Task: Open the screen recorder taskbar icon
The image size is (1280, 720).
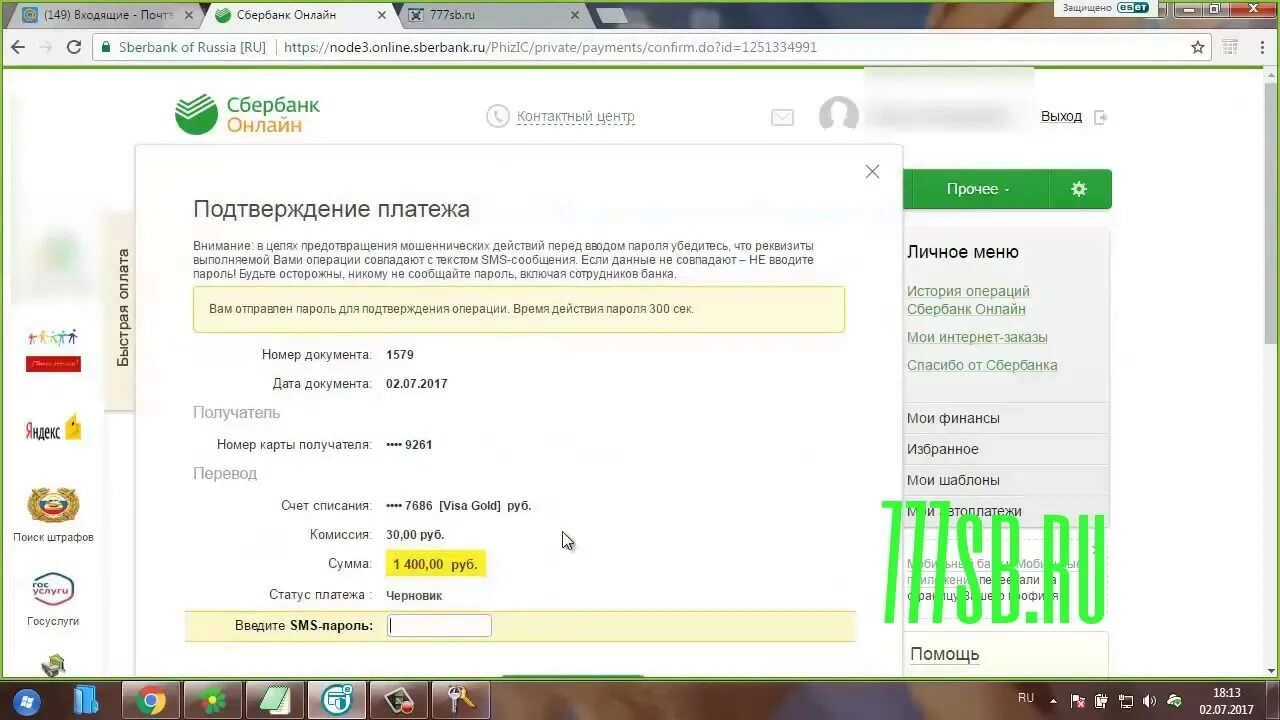Action: pos(399,700)
